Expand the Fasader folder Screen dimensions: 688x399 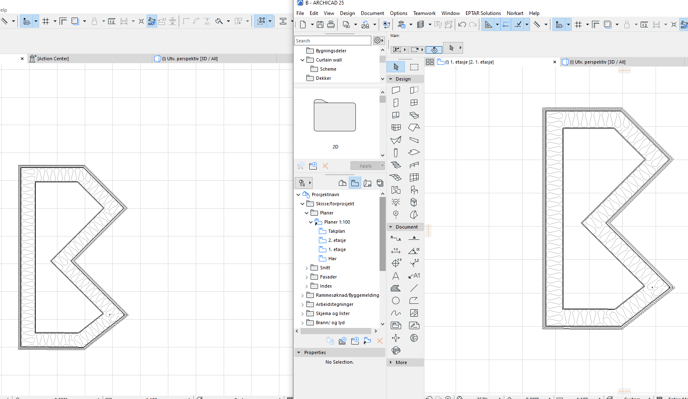[x=306, y=277]
